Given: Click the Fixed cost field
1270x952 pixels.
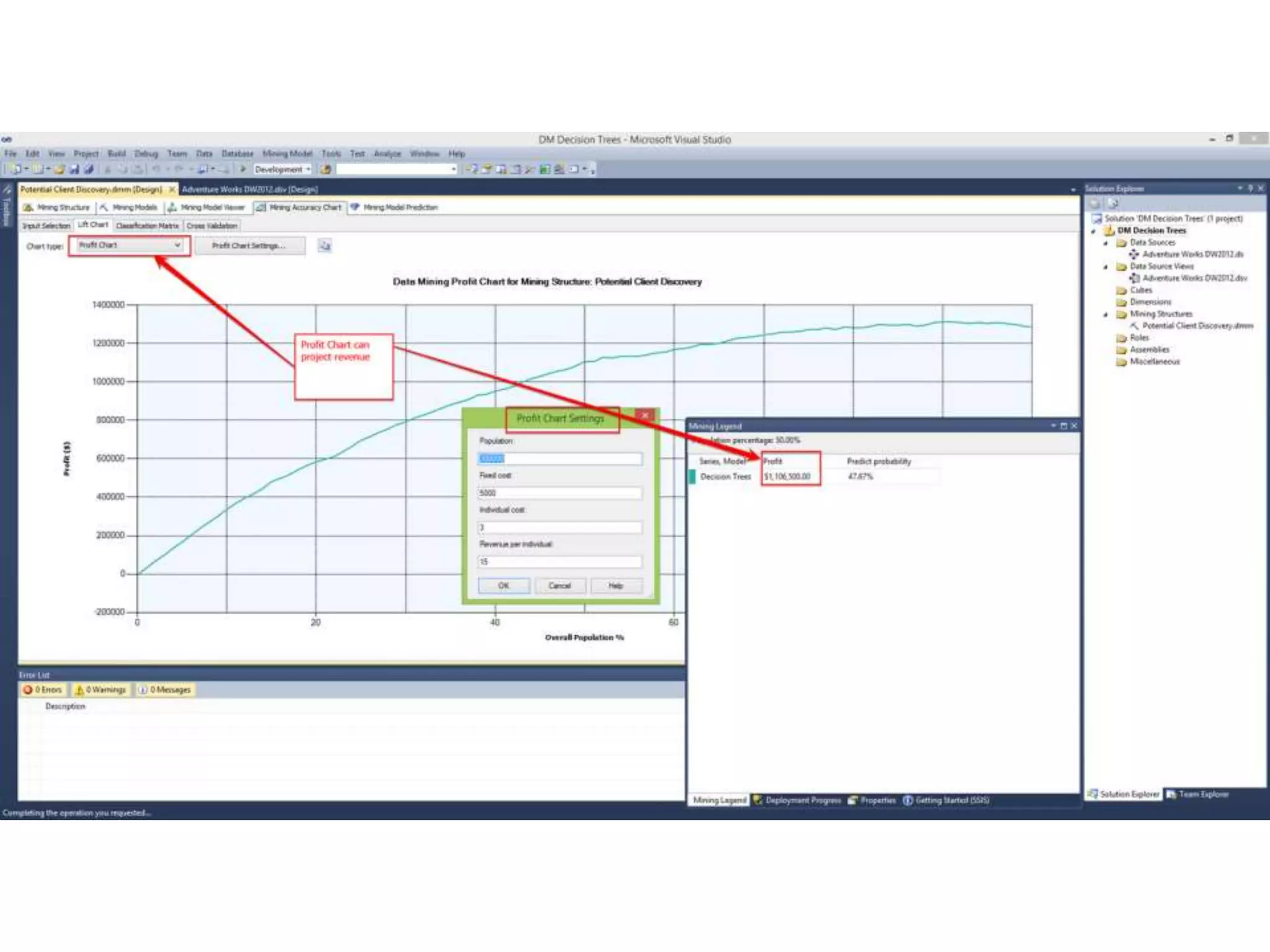Looking at the screenshot, I should point(560,493).
